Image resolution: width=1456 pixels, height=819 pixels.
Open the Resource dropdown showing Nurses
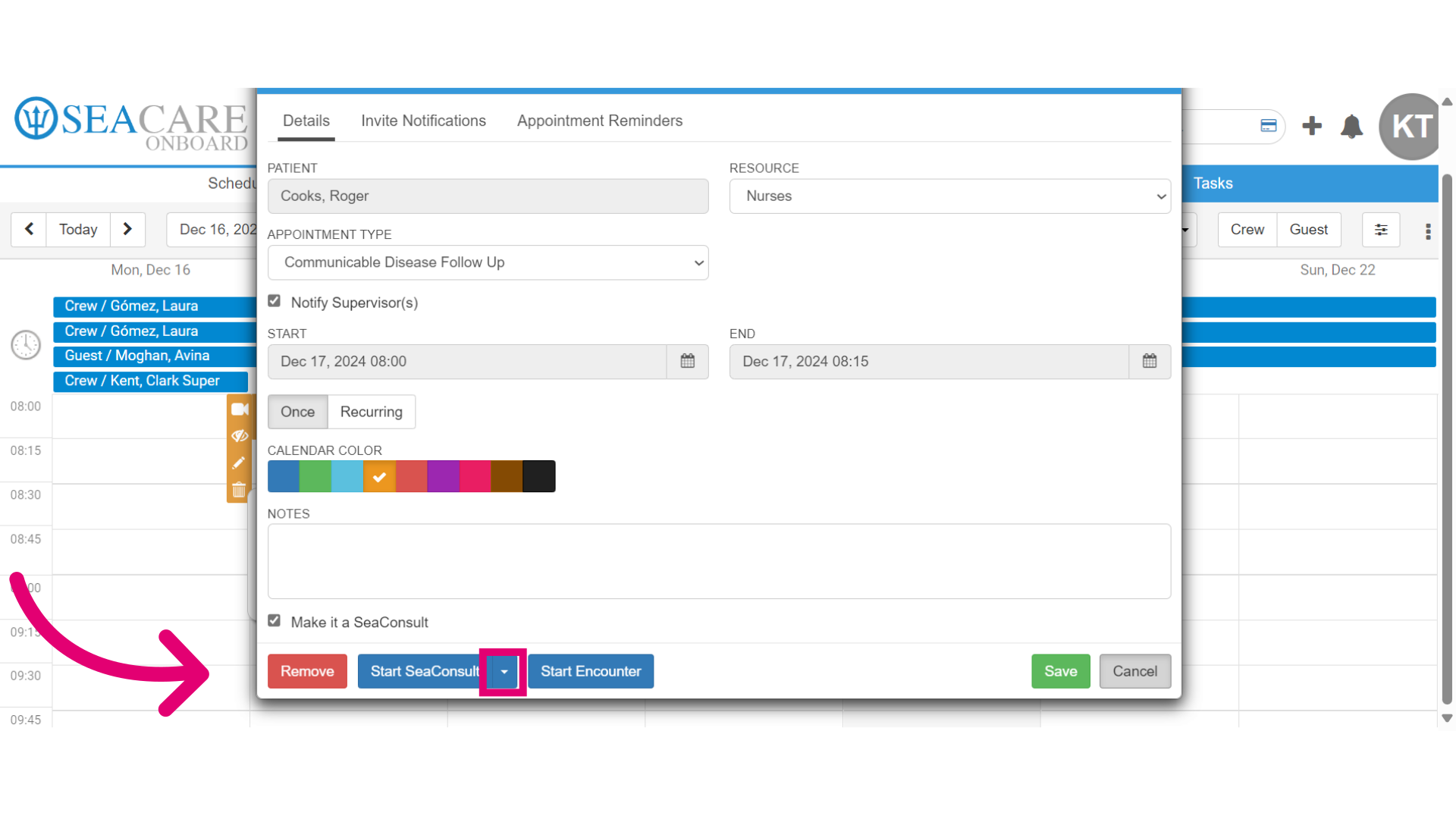pos(950,196)
